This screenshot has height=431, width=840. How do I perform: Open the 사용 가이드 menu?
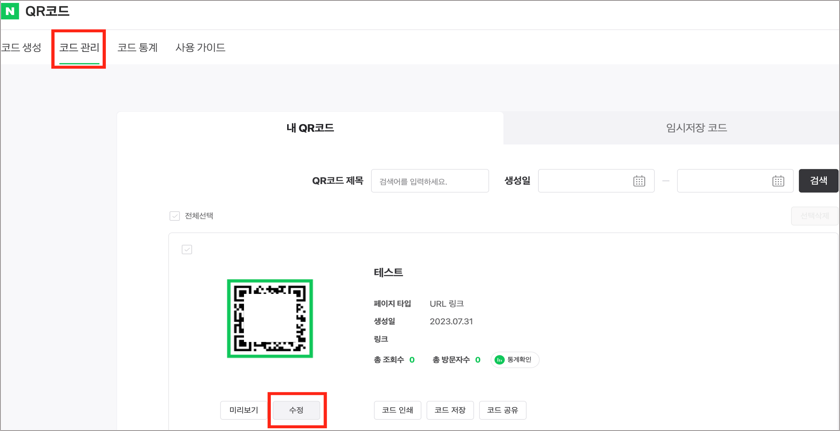tap(200, 48)
